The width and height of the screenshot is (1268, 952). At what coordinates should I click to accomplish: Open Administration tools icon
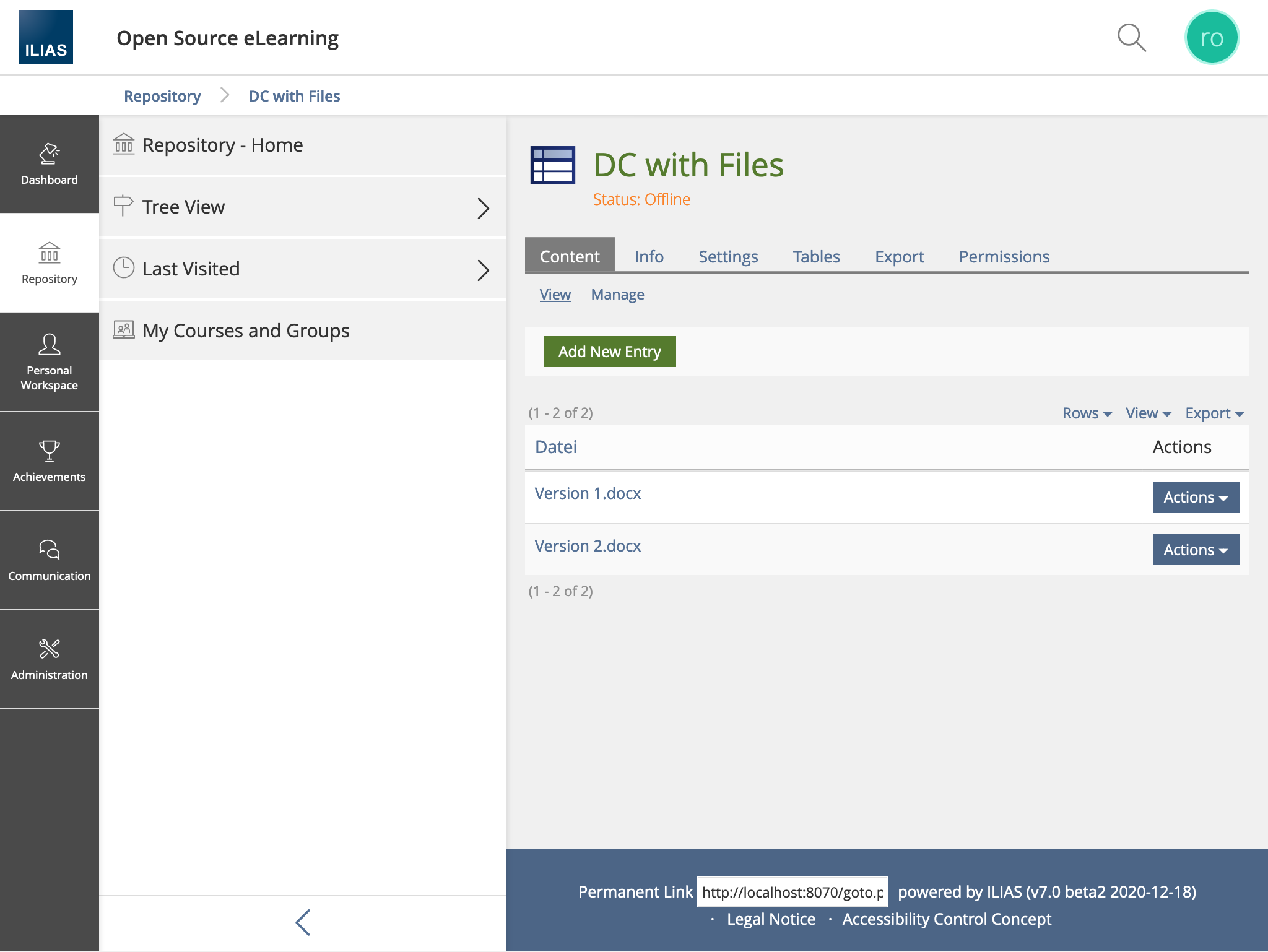pyautogui.click(x=50, y=659)
